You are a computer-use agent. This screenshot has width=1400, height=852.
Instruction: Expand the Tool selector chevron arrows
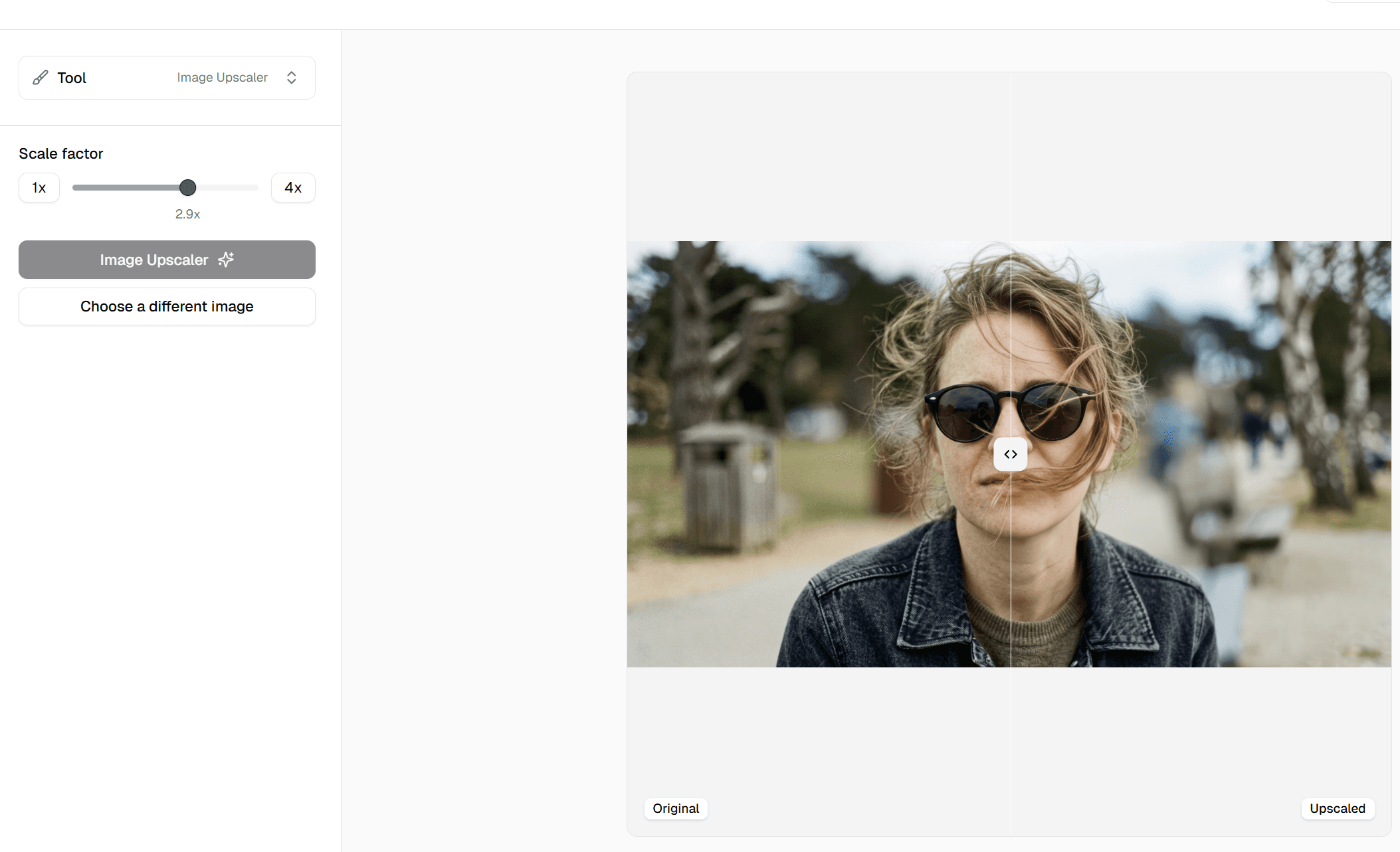(291, 78)
